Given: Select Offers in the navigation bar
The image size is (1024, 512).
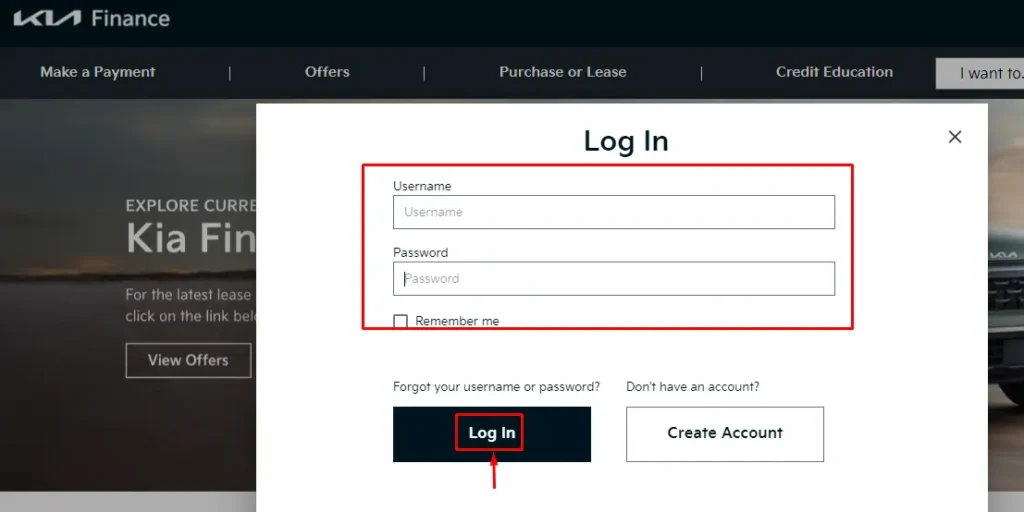Looking at the screenshot, I should (327, 72).
